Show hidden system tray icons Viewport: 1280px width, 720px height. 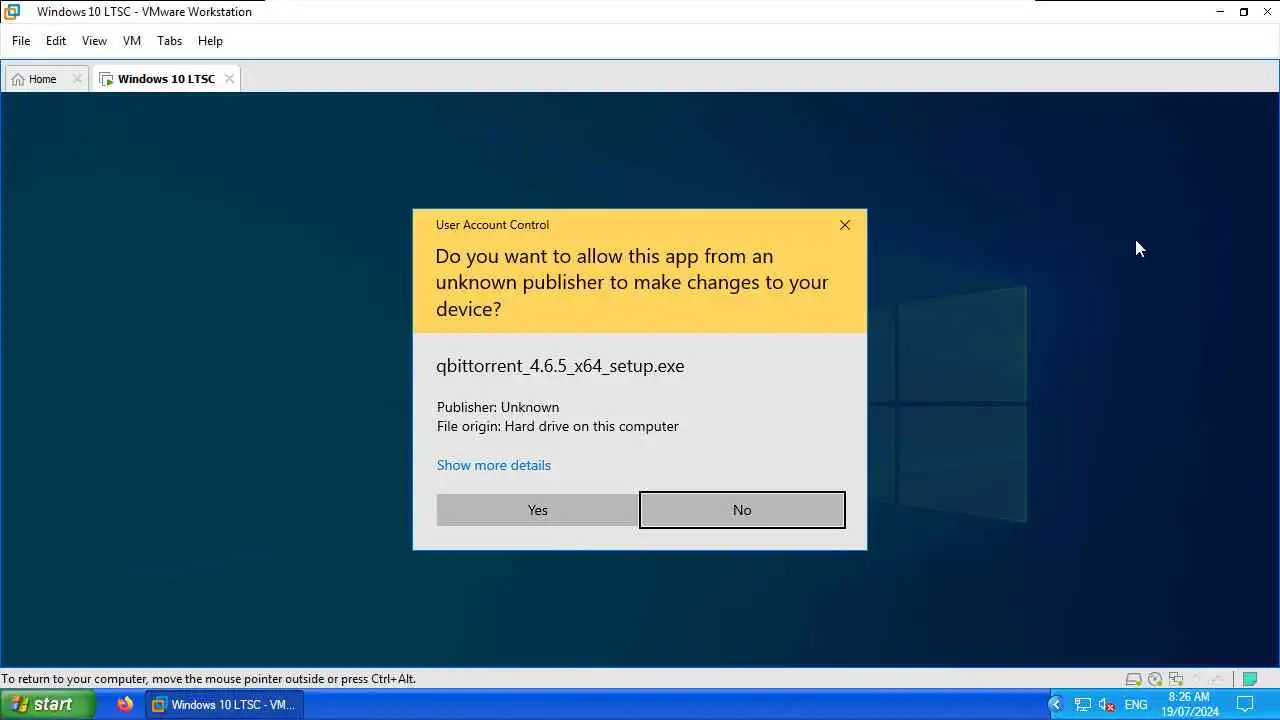(1054, 704)
